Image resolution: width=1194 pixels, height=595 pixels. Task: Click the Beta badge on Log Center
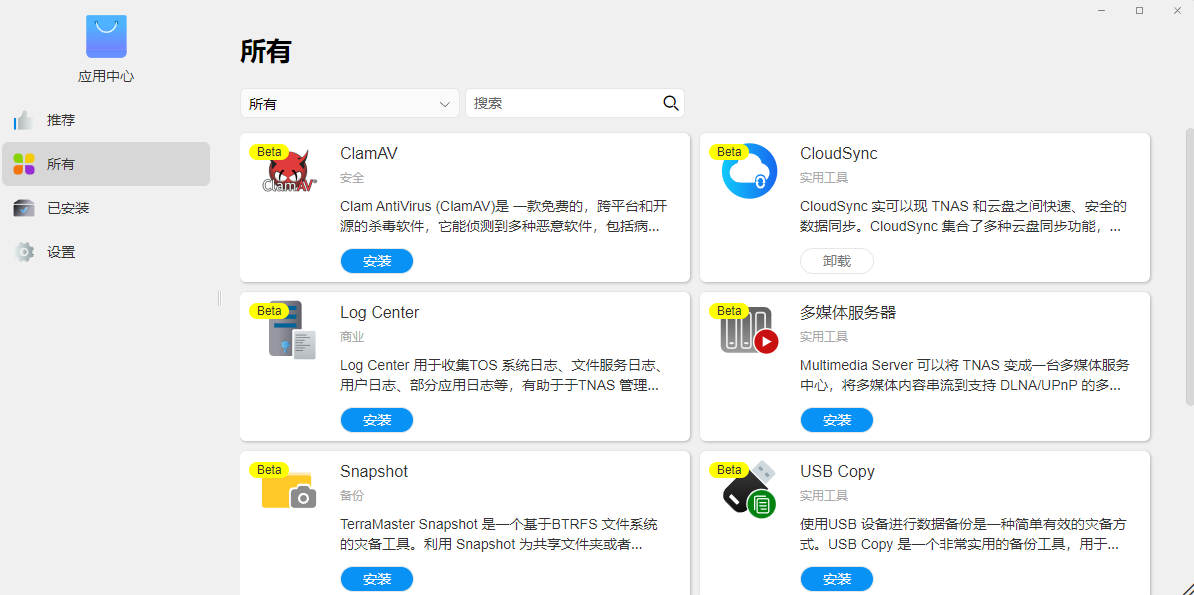[x=269, y=311]
